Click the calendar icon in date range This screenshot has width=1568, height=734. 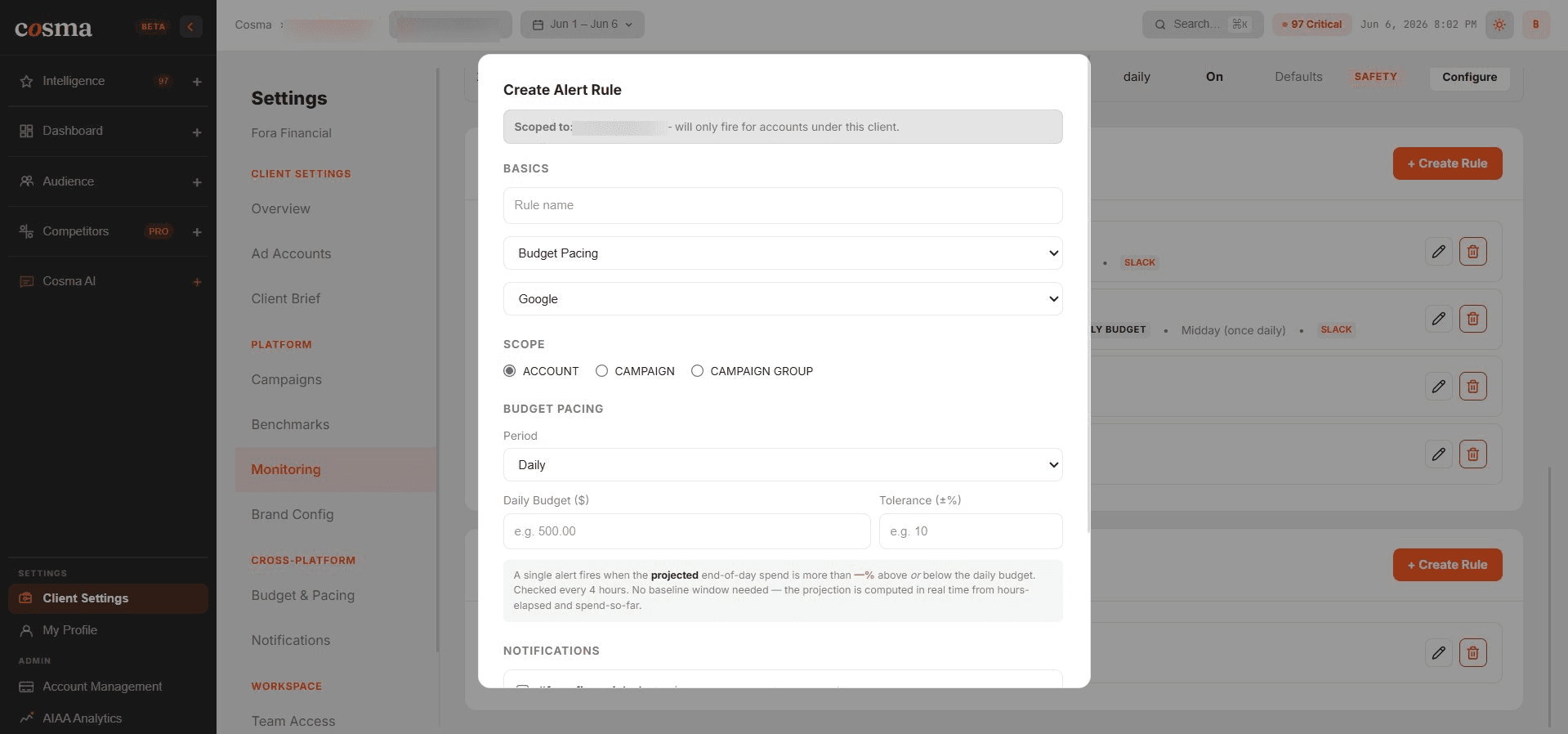pyautogui.click(x=538, y=25)
